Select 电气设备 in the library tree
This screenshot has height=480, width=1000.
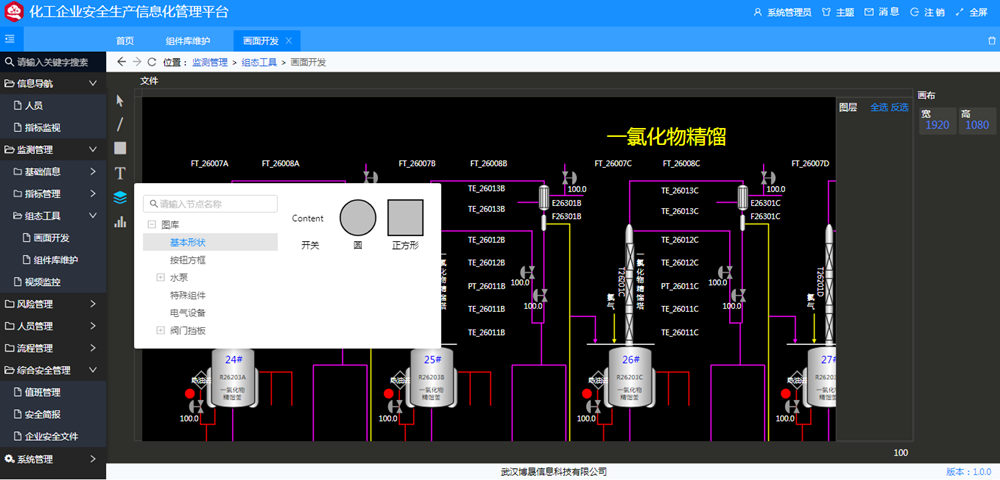point(187,313)
